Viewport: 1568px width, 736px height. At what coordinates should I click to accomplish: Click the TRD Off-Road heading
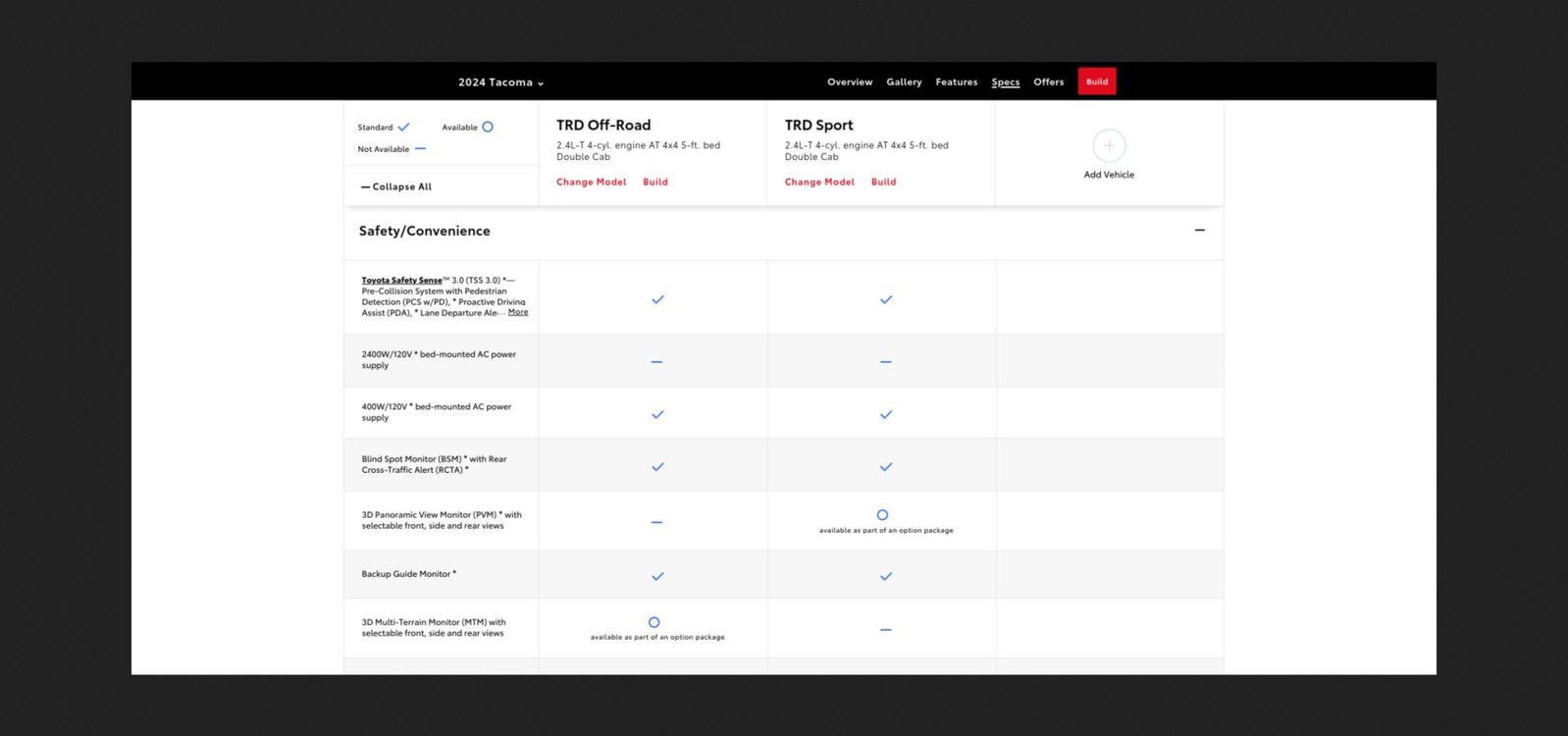[x=603, y=126]
